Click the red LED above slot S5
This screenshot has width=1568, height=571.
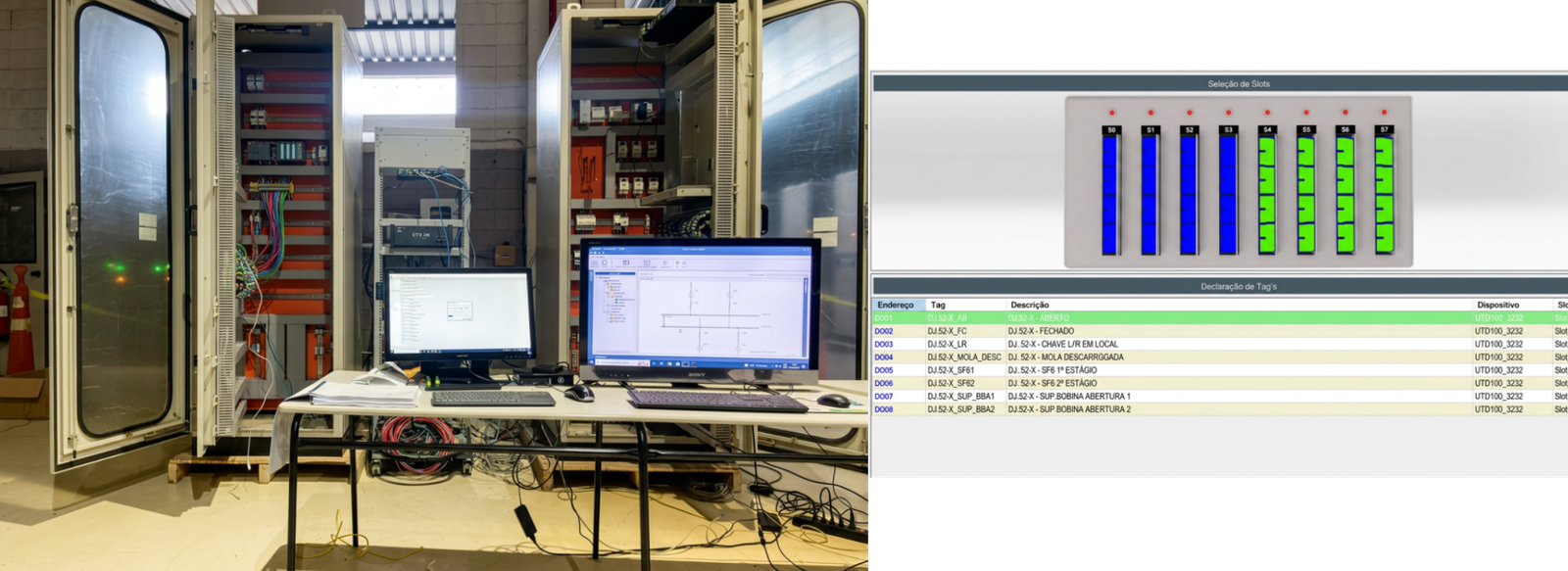1306,112
